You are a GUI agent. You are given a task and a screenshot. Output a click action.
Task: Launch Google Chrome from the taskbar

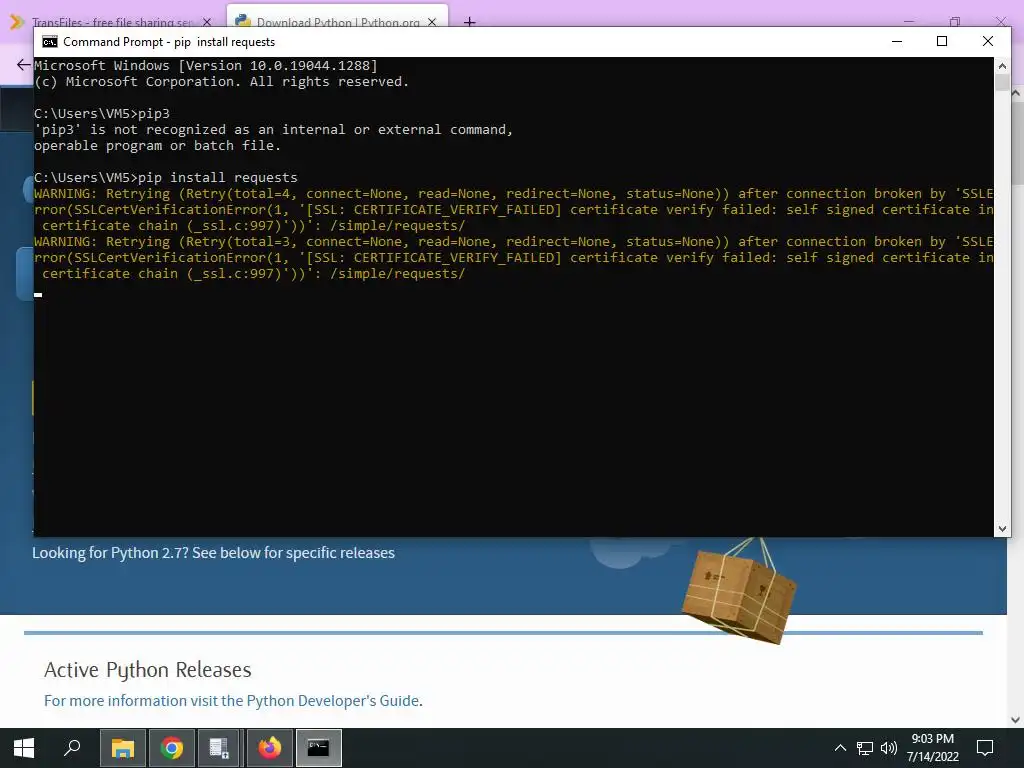172,748
